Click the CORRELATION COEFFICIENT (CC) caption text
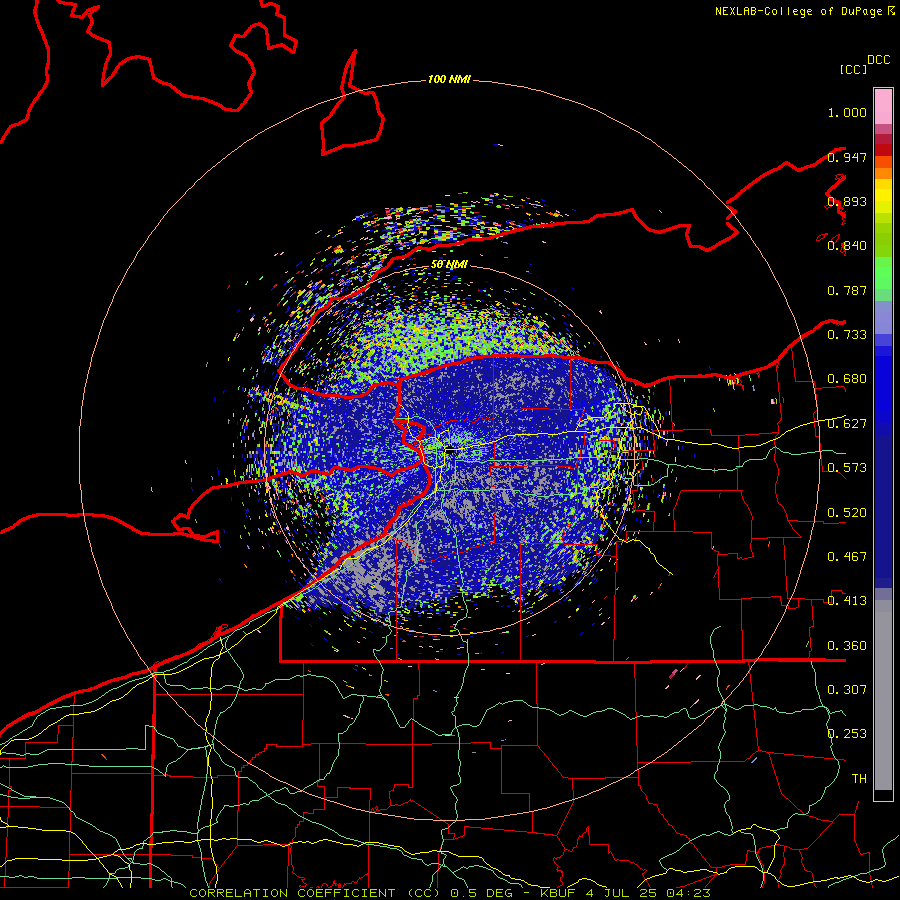The height and width of the screenshot is (900, 900). [313, 893]
